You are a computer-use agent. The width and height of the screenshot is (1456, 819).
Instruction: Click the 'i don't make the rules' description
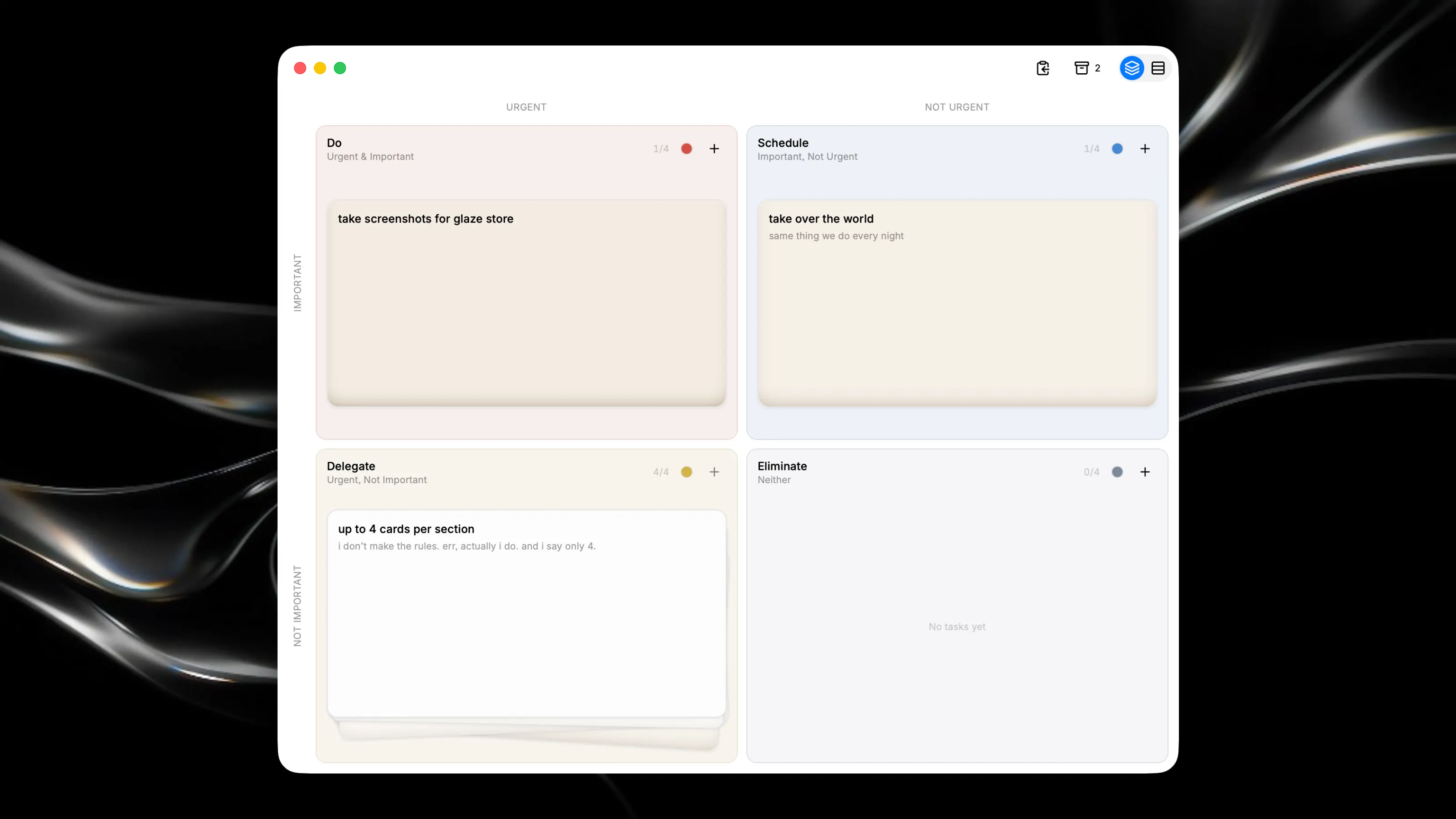click(x=467, y=546)
